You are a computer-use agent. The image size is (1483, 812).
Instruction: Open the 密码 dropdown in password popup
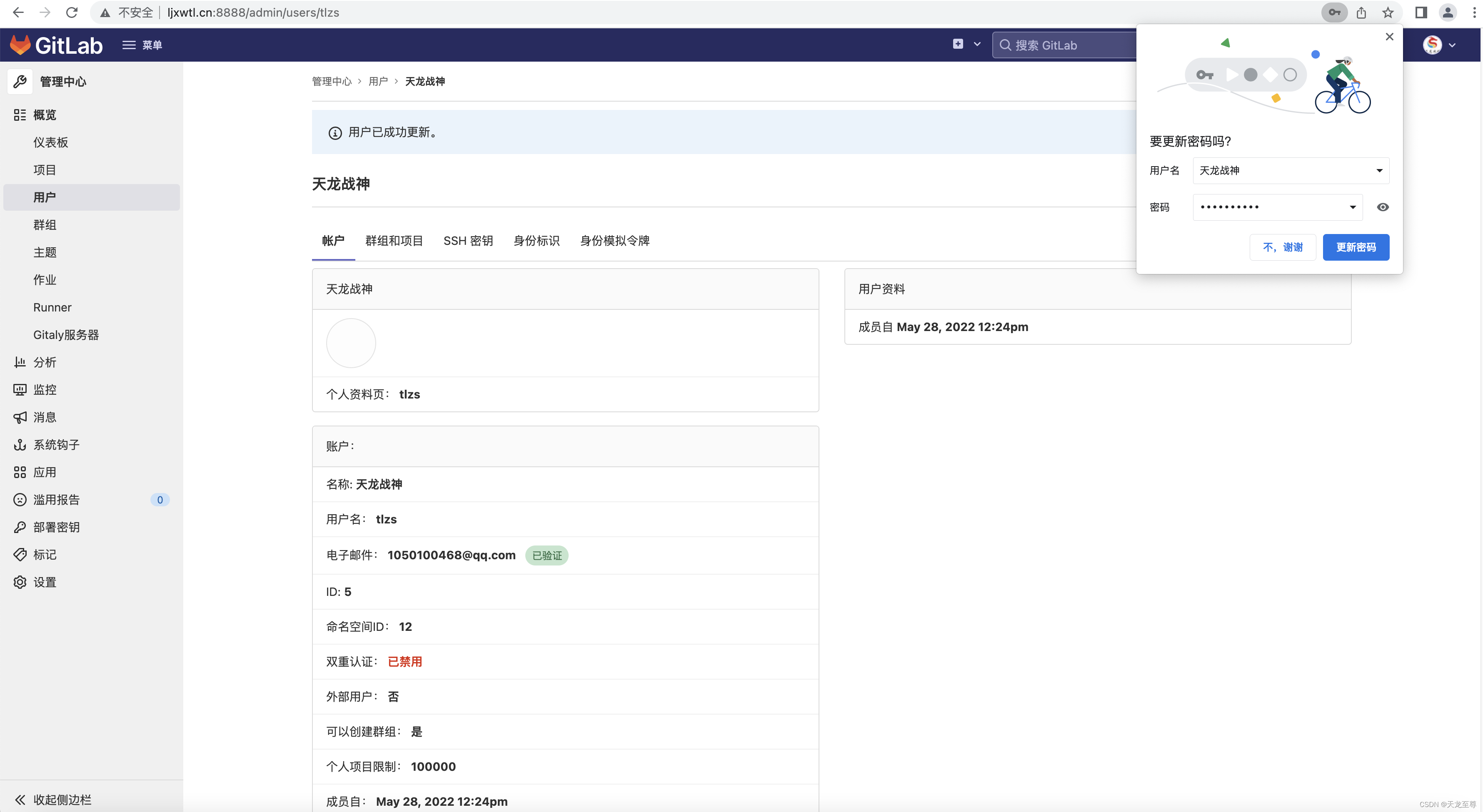1278,207
